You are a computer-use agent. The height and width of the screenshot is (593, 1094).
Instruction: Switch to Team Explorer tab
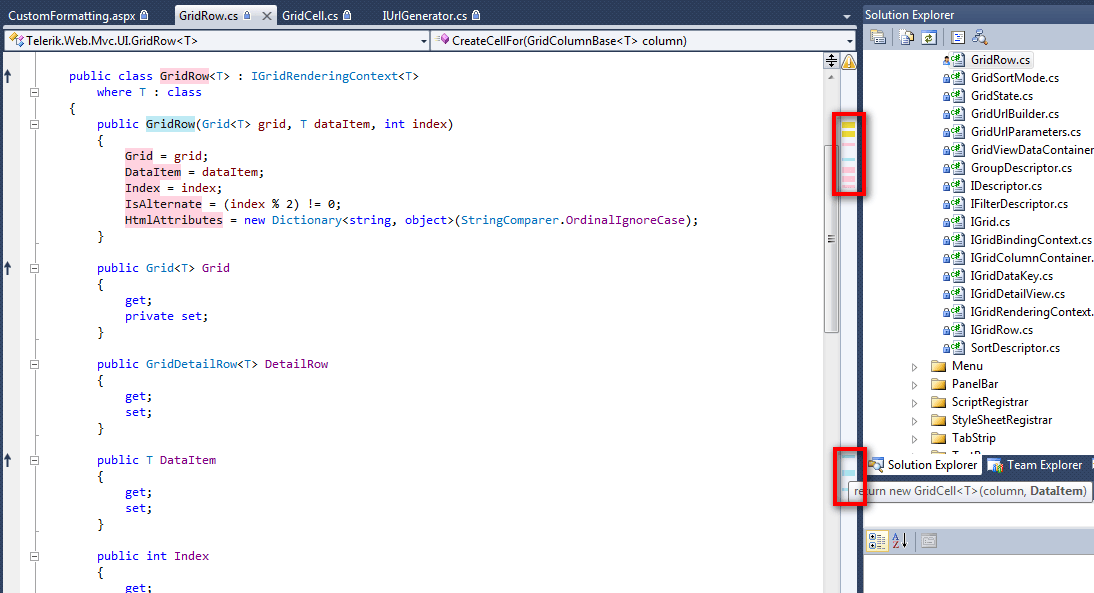(x=1035, y=465)
